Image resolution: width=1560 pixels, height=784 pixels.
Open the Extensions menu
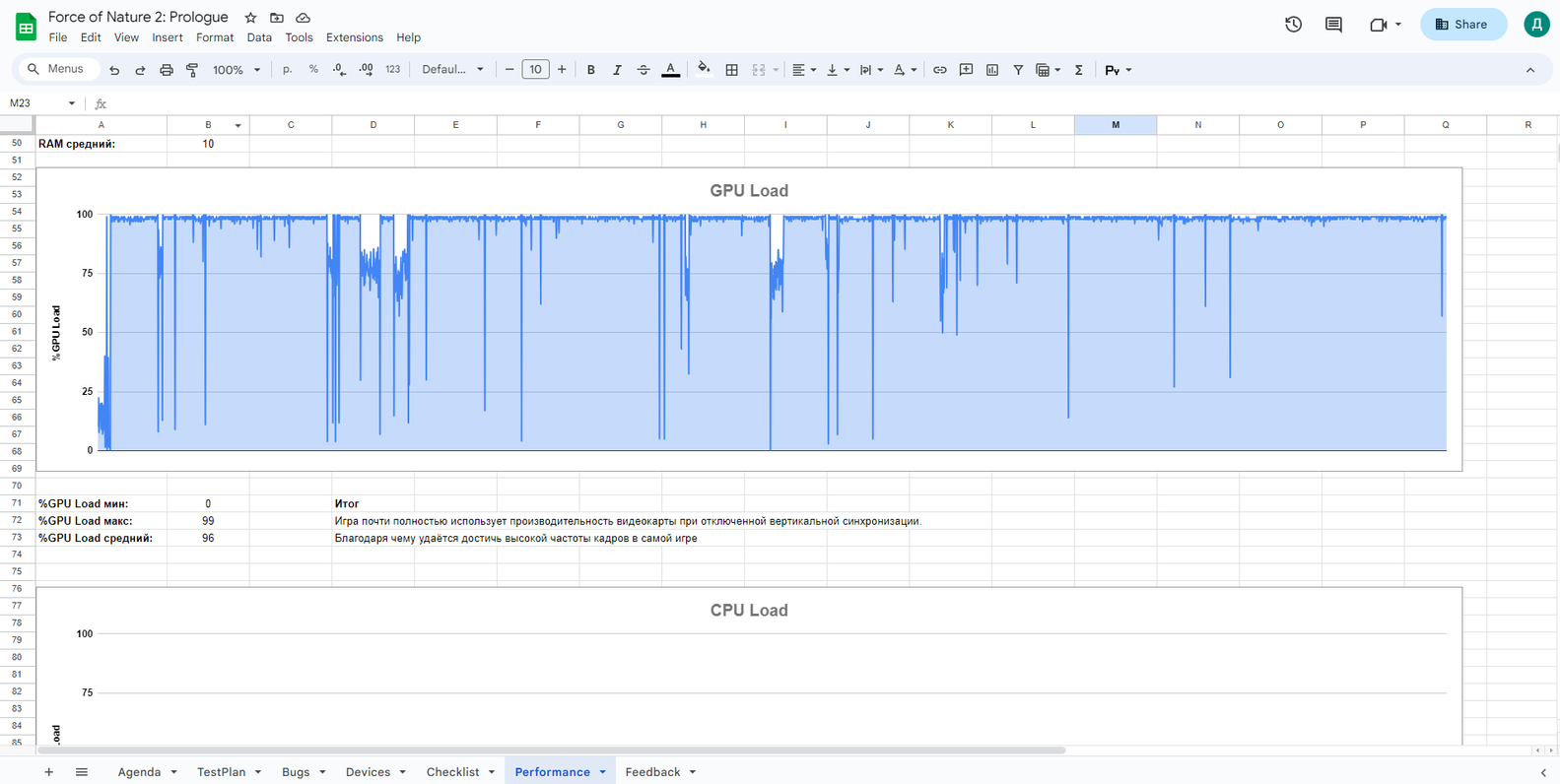[354, 37]
